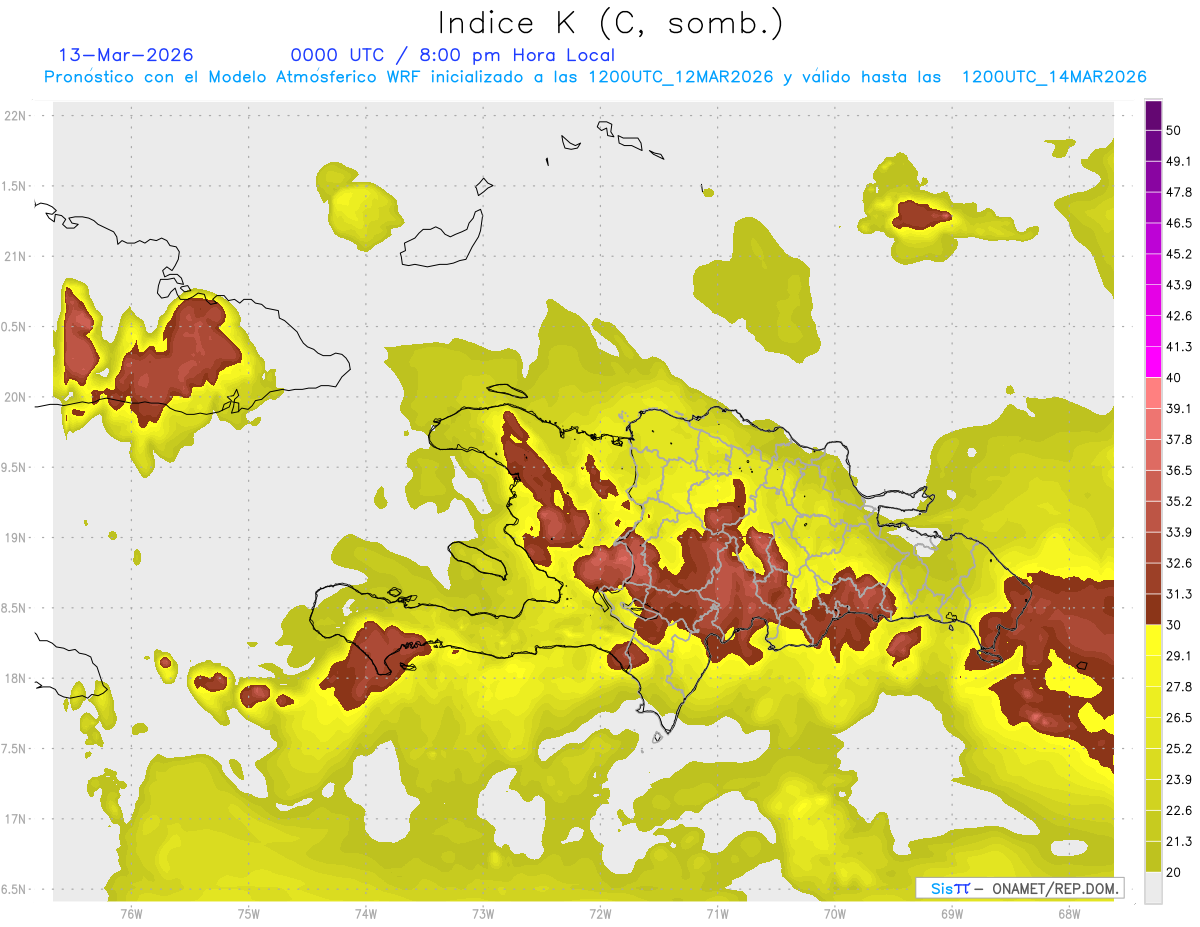Pick the magenta swatch between 40 and 41.3
The image size is (1200, 927).
[1153, 362]
